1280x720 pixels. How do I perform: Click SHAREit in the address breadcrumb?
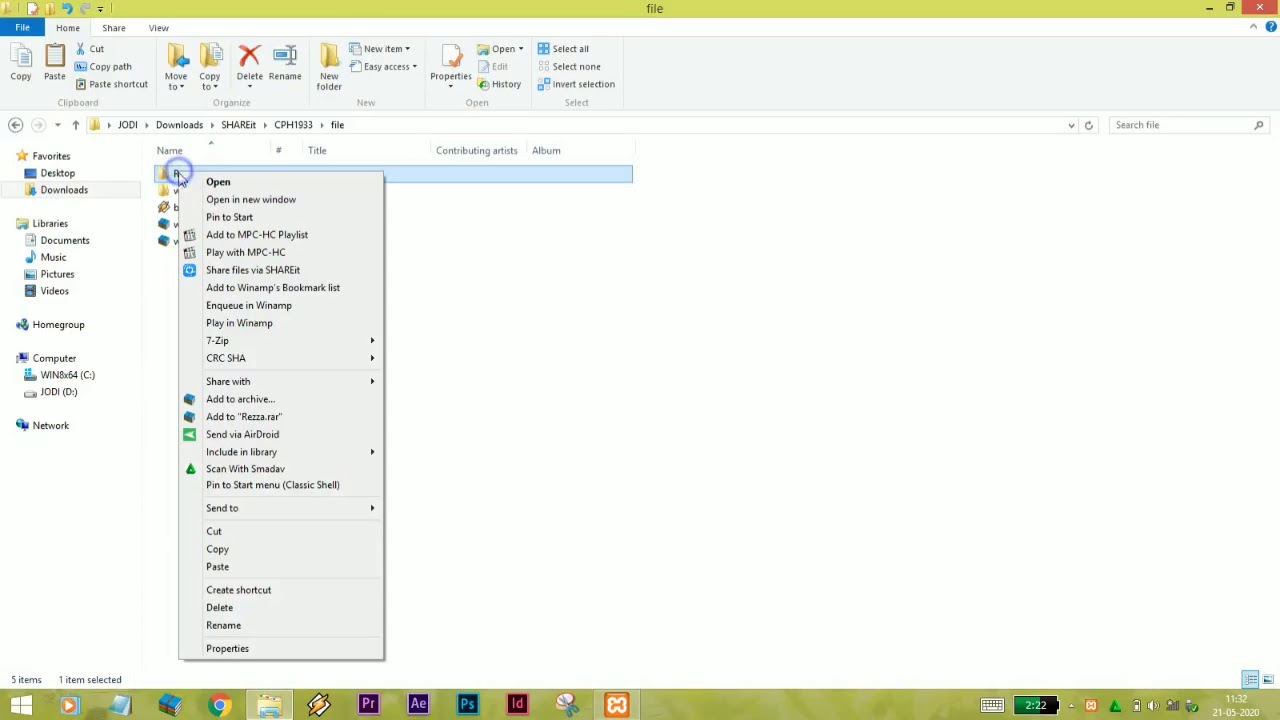[x=239, y=125]
